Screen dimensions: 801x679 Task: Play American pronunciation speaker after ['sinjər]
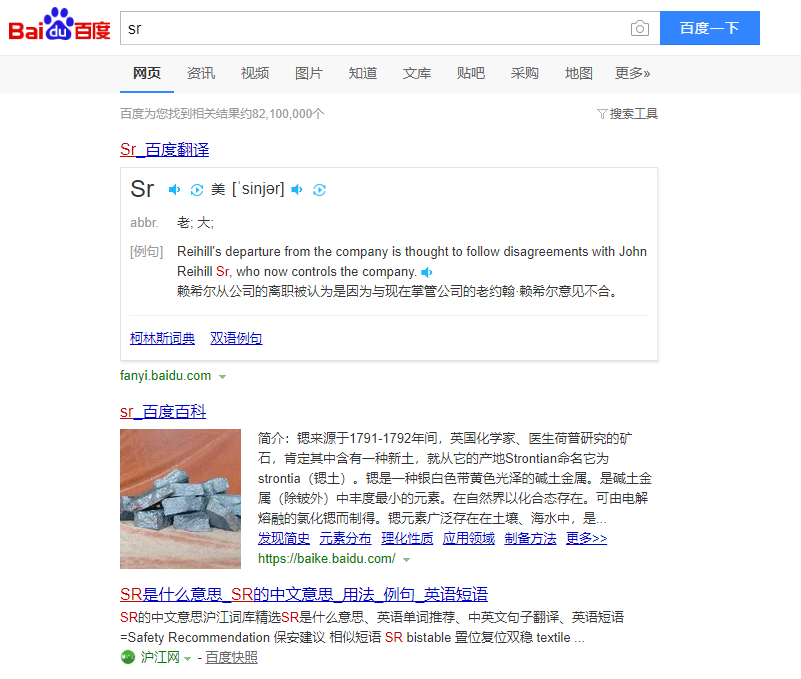(x=297, y=190)
